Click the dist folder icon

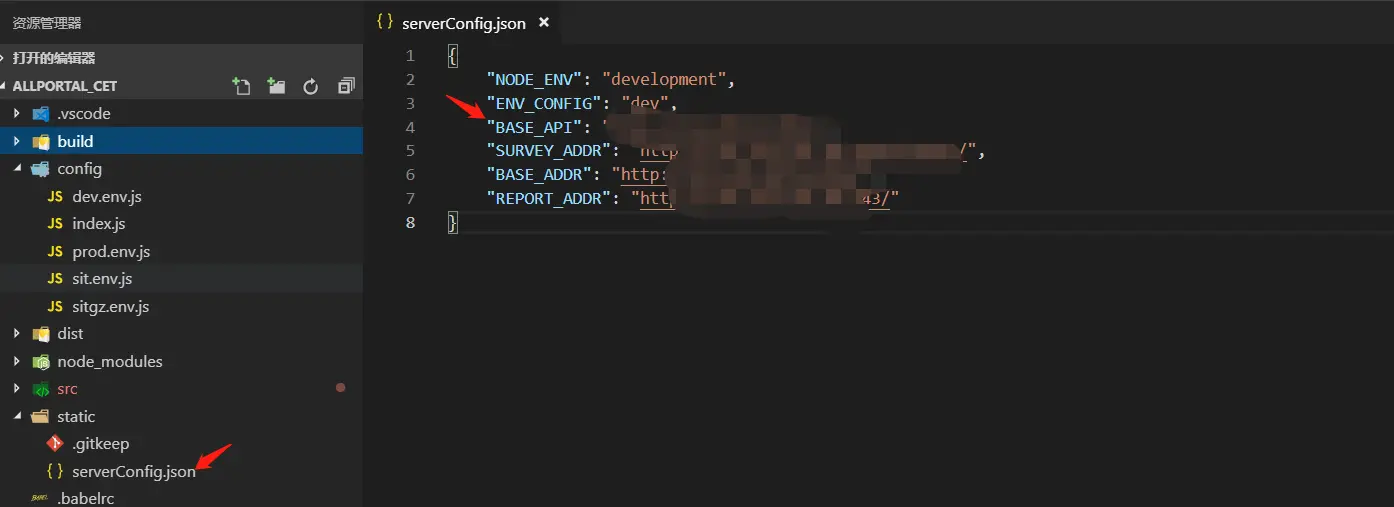click(41, 334)
